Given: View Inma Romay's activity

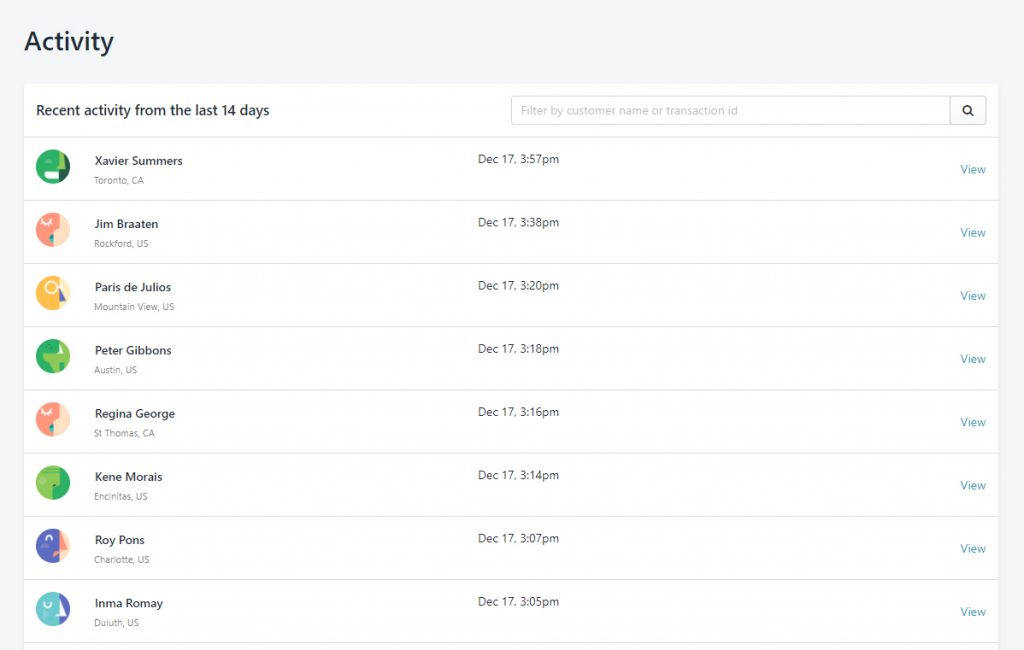Looking at the screenshot, I should point(972,612).
